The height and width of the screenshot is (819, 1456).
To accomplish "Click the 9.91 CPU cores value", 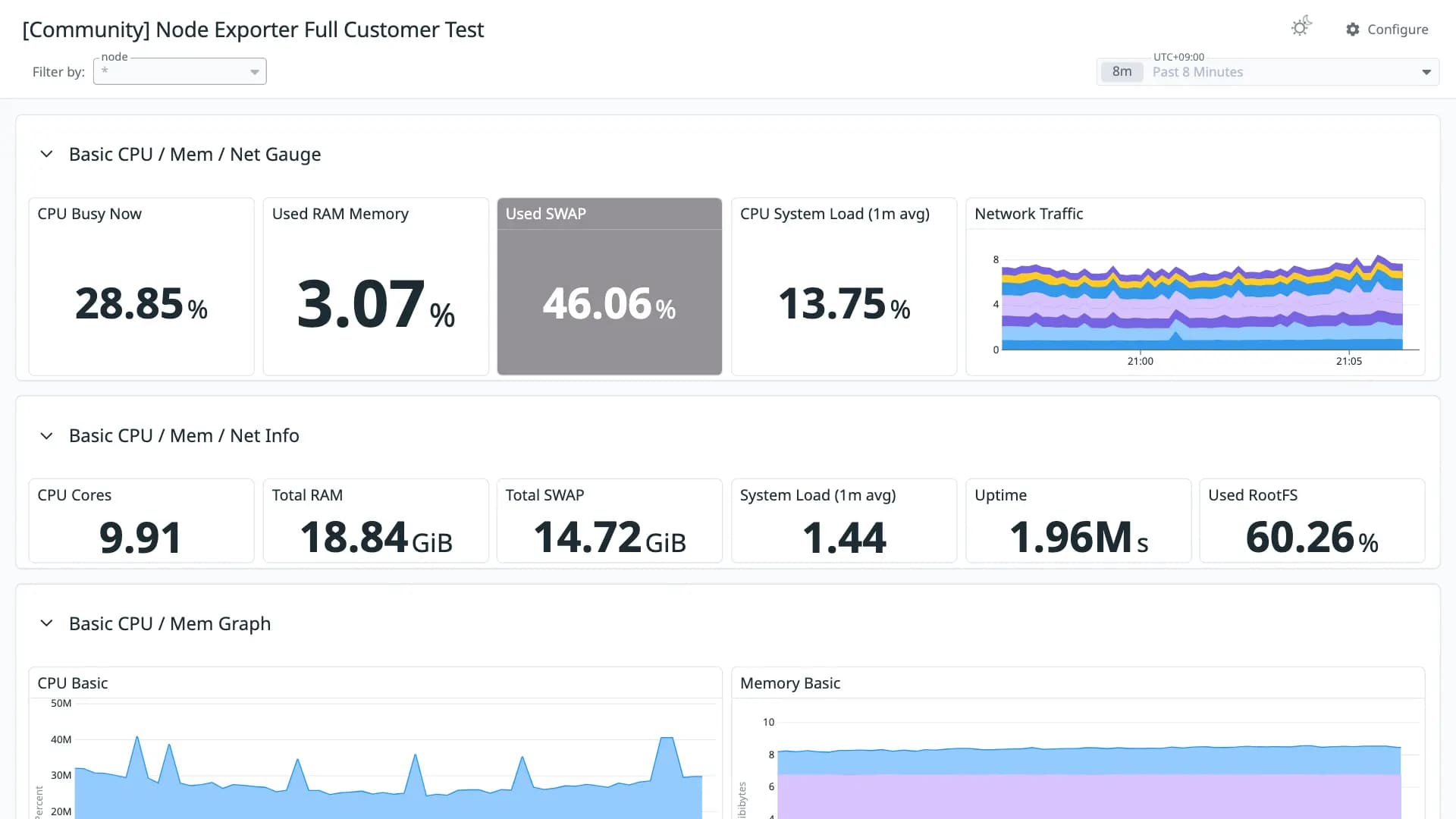I will (140, 538).
